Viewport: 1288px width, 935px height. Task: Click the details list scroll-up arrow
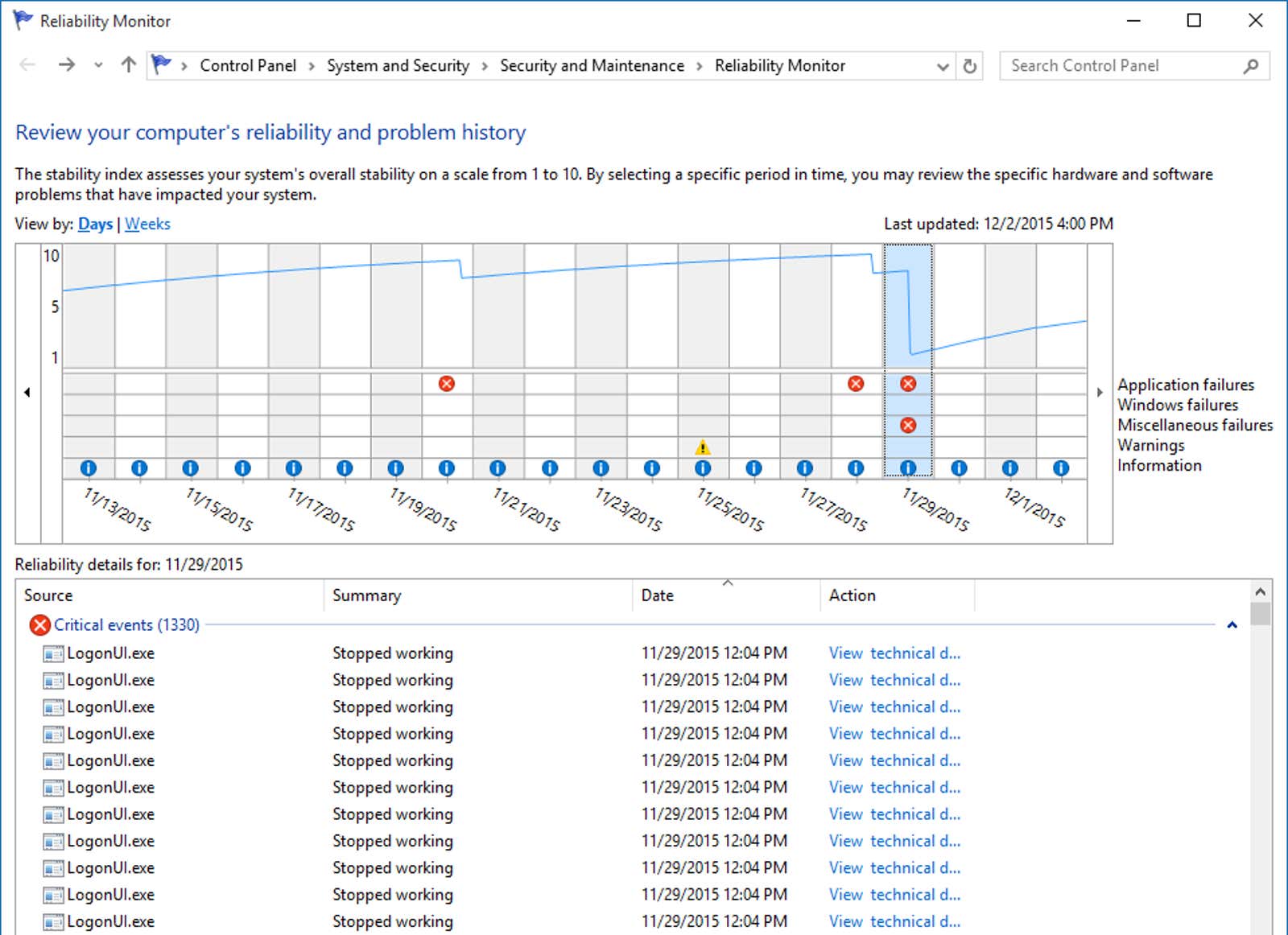[1261, 591]
